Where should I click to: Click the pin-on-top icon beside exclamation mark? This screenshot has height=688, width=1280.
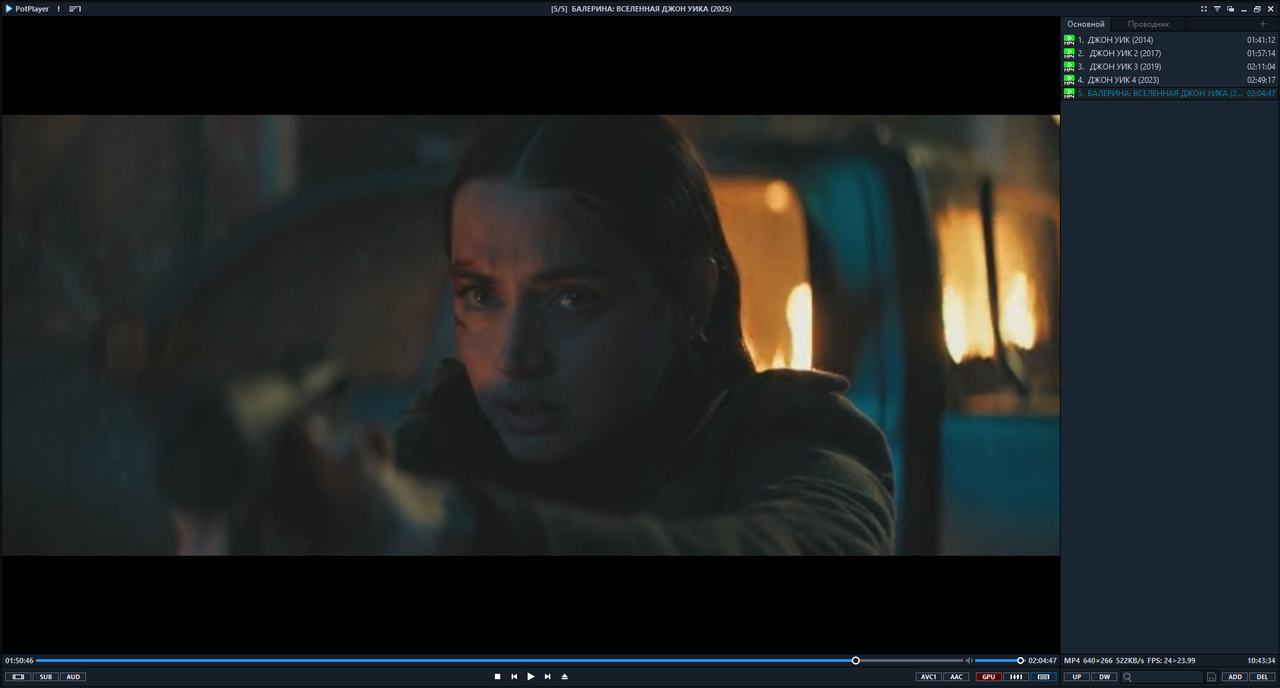point(75,8)
